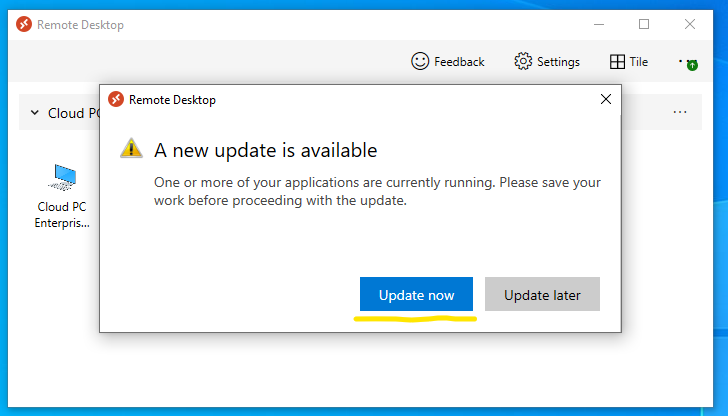728x416 pixels.
Task: Click the Feedback smiley face icon
Action: click(x=420, y=62)
